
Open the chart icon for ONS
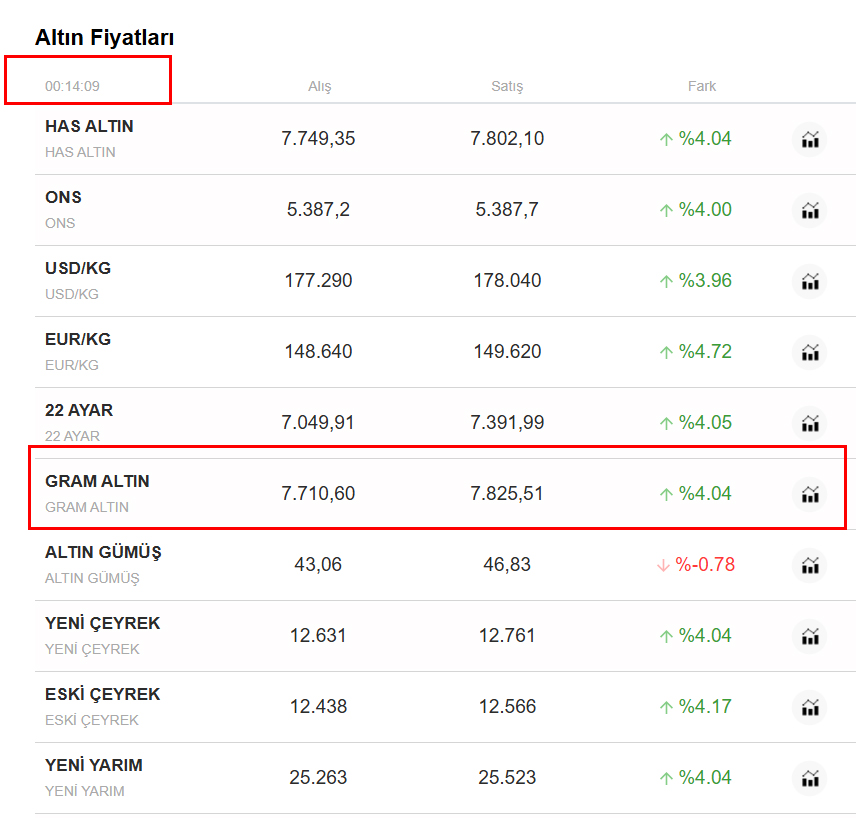[810, 210]
